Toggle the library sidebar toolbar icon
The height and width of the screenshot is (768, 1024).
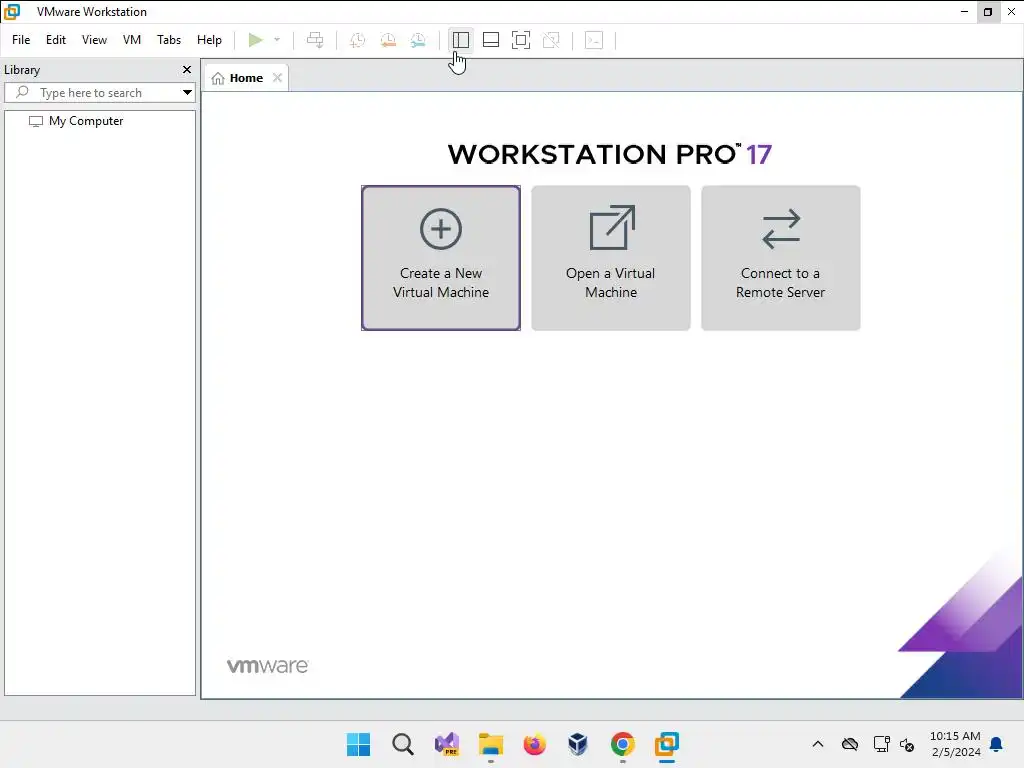460,40
